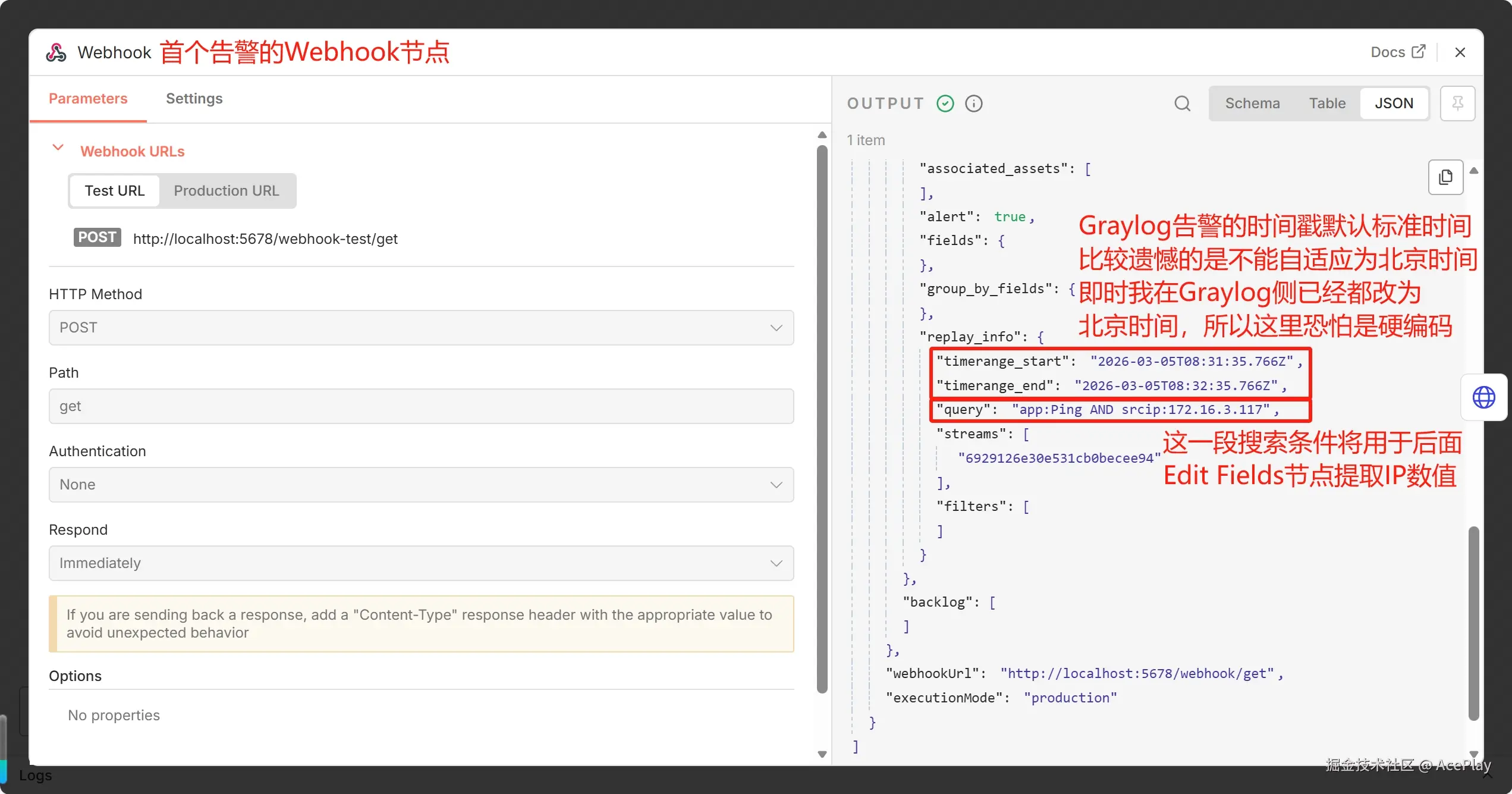Close the Webhook node panel
Viewport: 1512px width, 794px height.
click(1460, 52)
